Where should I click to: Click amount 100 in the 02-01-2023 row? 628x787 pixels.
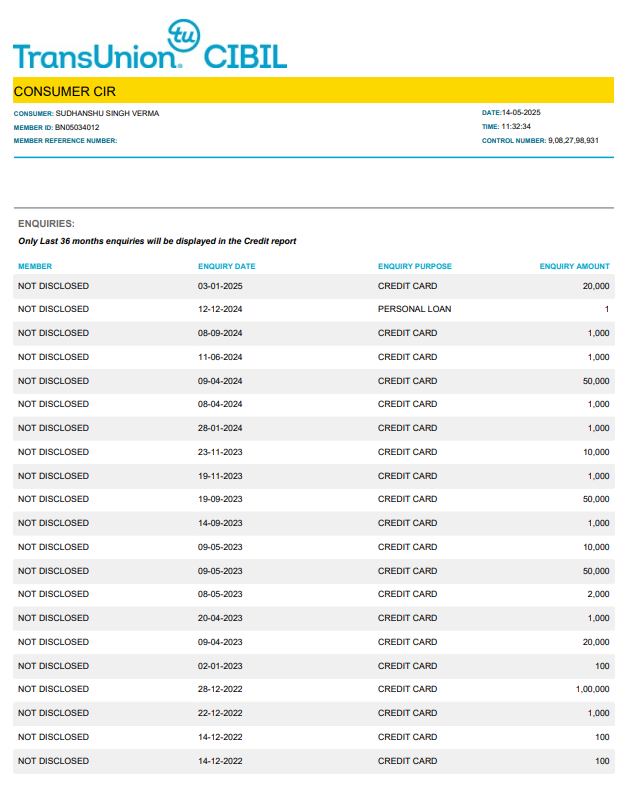[602, 666]
